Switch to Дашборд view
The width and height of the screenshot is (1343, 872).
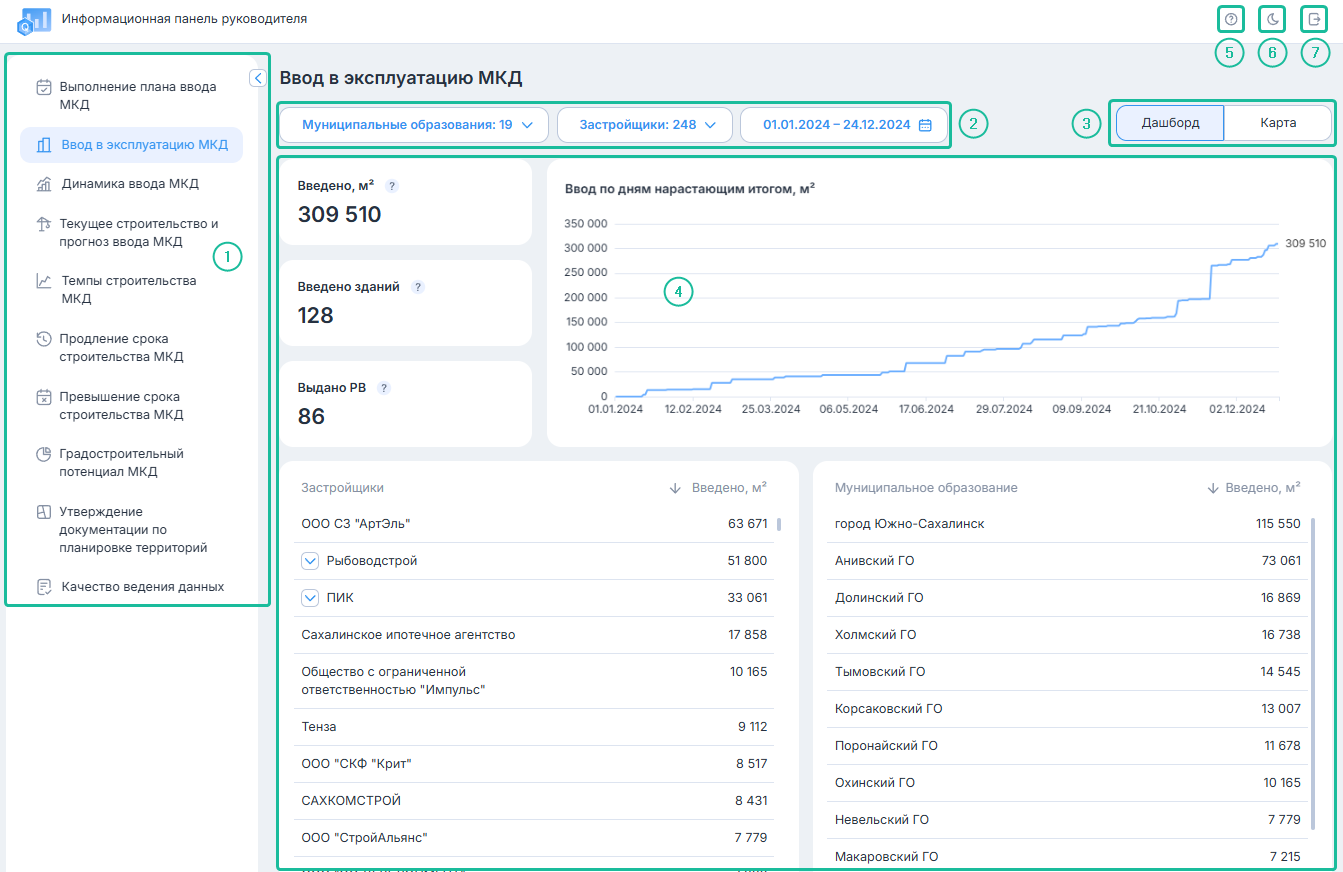[1170, 123]
